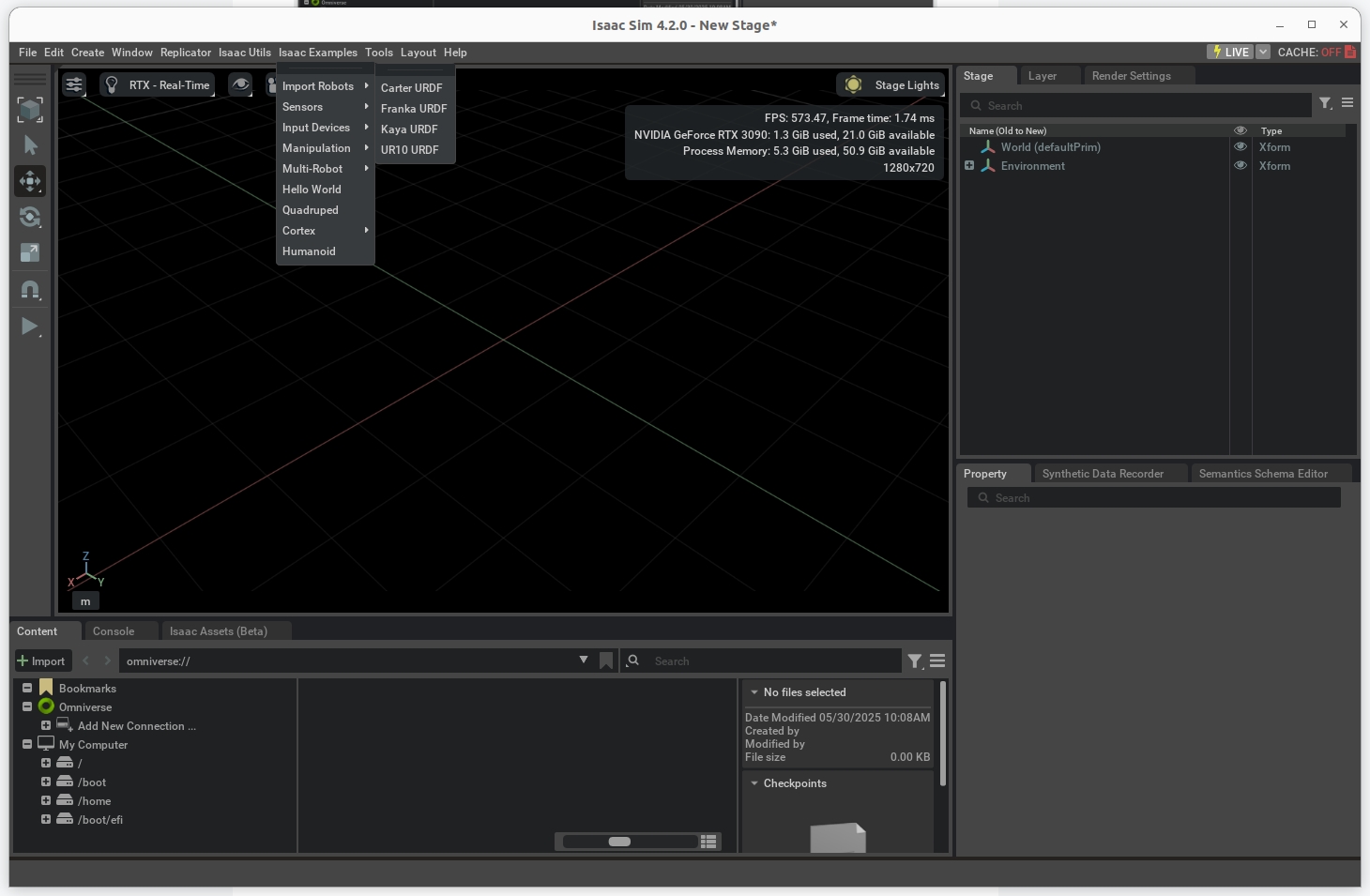Click the meters unit button in viewport
The width and height of the screenshot is (1370, 896).
tap(85, 601)
